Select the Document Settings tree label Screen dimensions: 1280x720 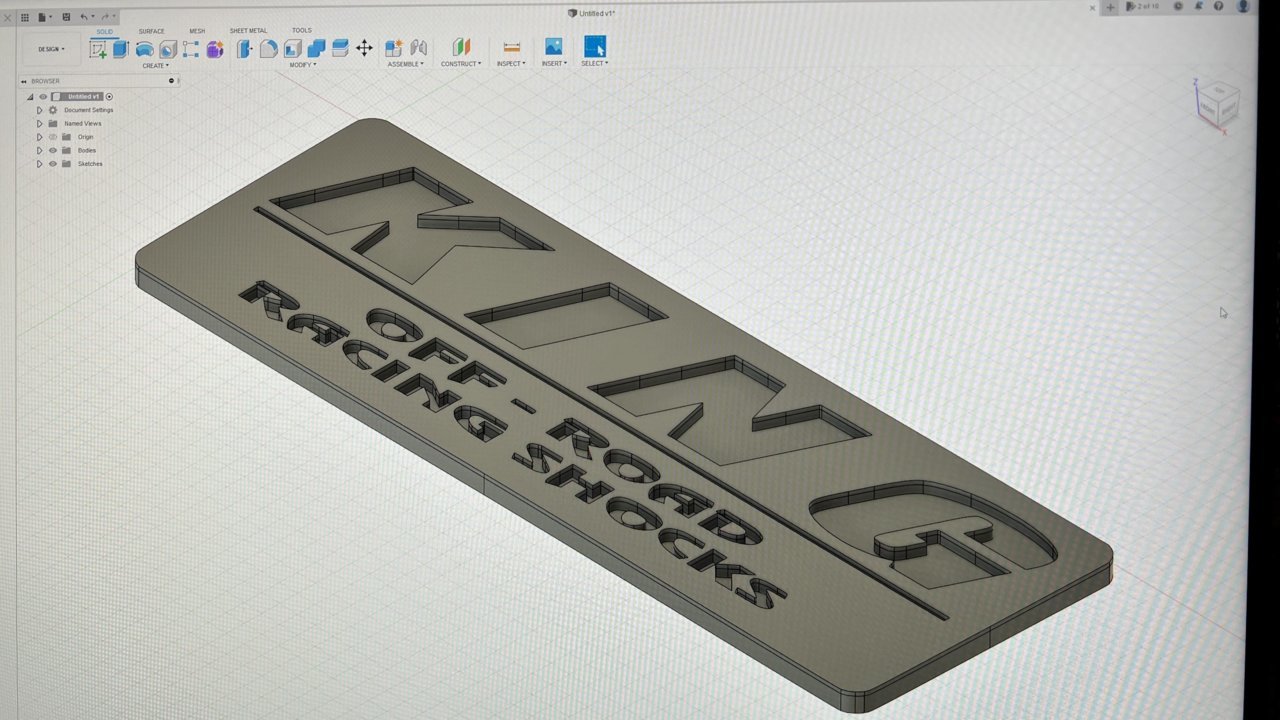(x=89, y=110)
